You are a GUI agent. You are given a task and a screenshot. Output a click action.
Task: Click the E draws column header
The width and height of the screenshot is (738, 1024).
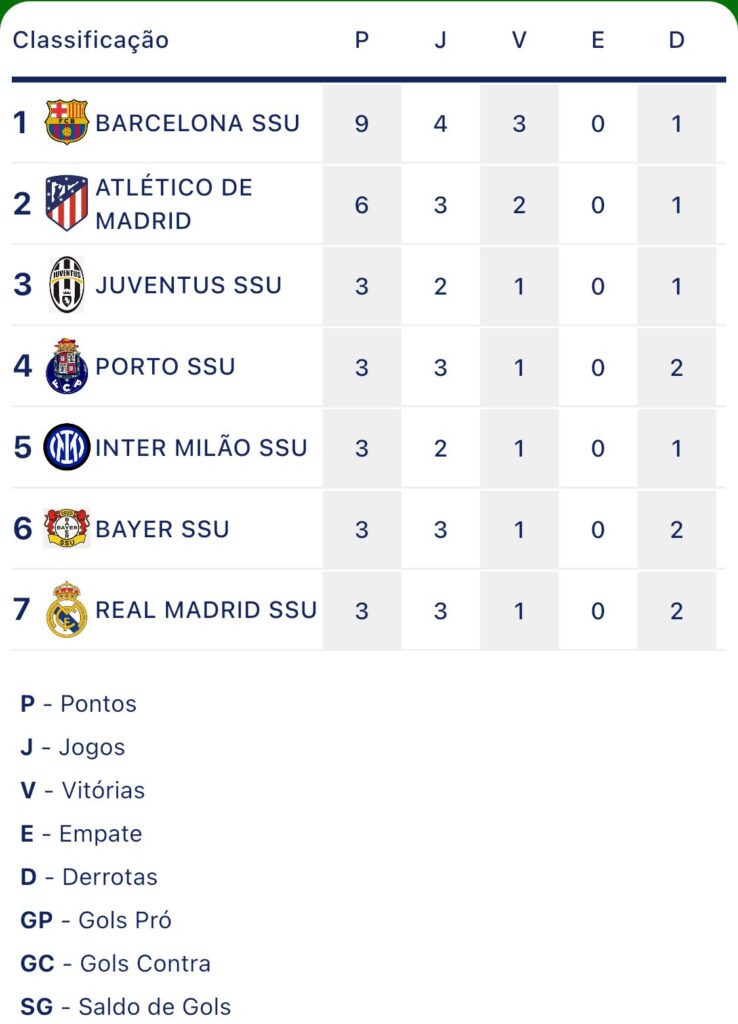(x=598, y=40)
